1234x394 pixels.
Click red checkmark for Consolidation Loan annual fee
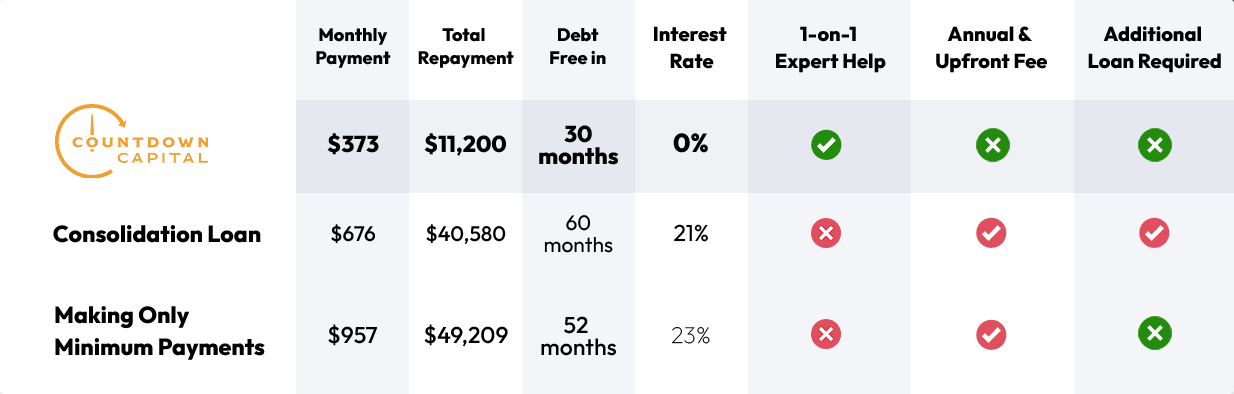point(991,234)
